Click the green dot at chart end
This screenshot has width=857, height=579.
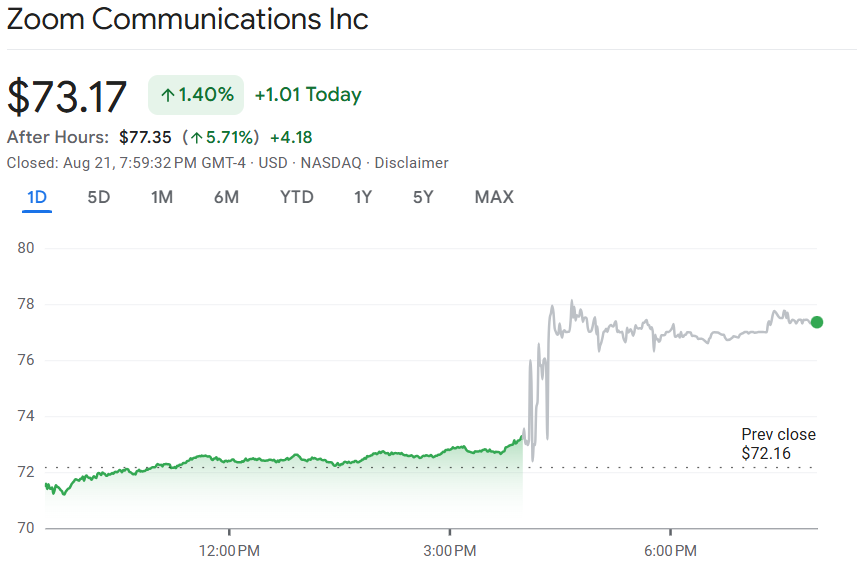pyautogui.click(x=817, y=322)
